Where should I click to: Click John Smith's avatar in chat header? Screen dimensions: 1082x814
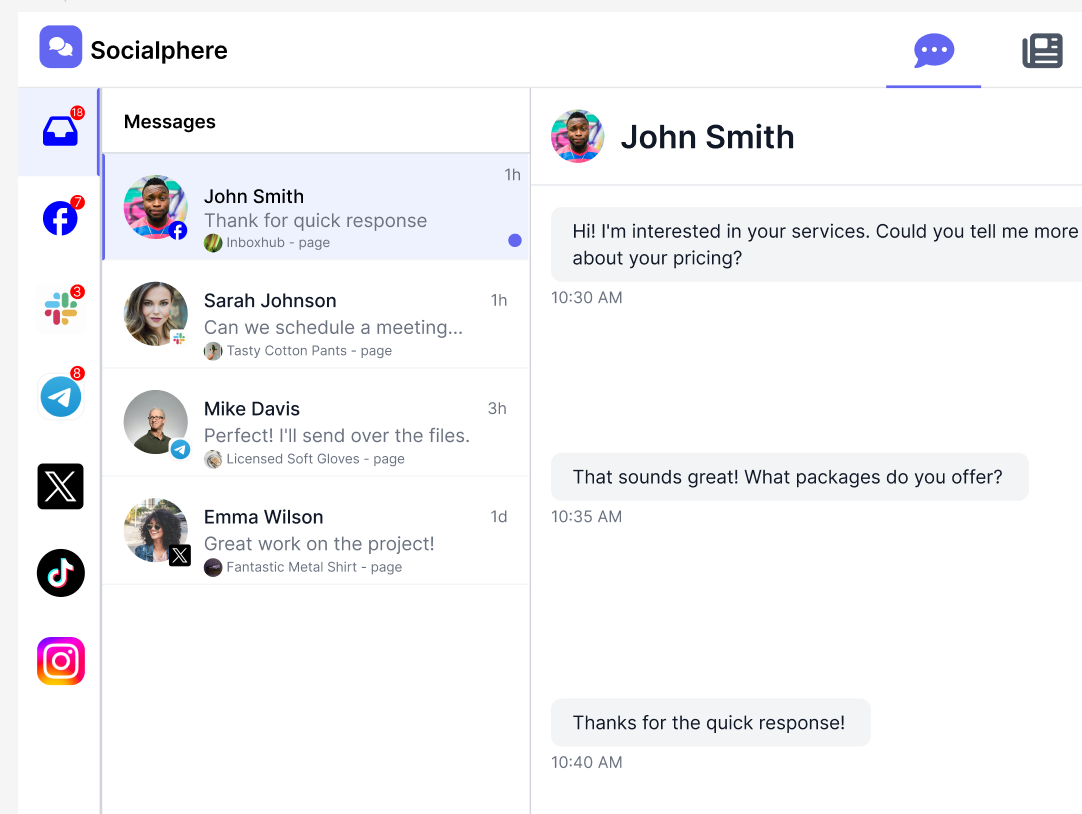tap(578, 137)
